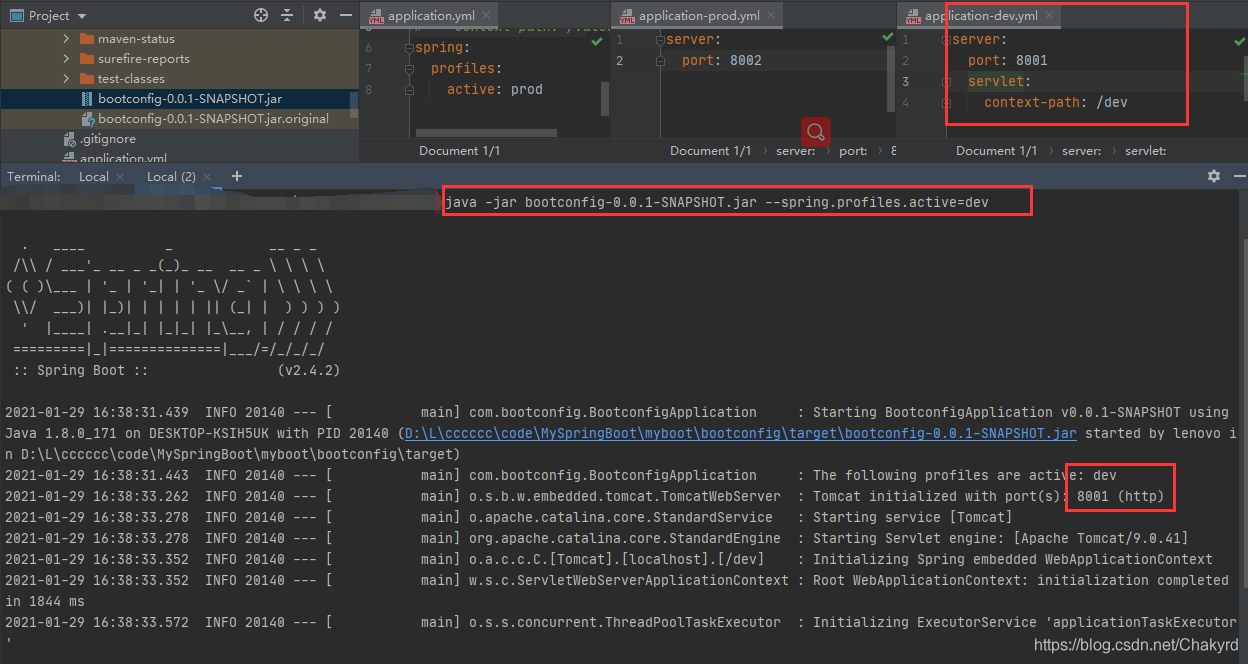Collapse the spring block fold arrow
Image resolution: width=1248 pixels, height=664 pixels.
409,47
